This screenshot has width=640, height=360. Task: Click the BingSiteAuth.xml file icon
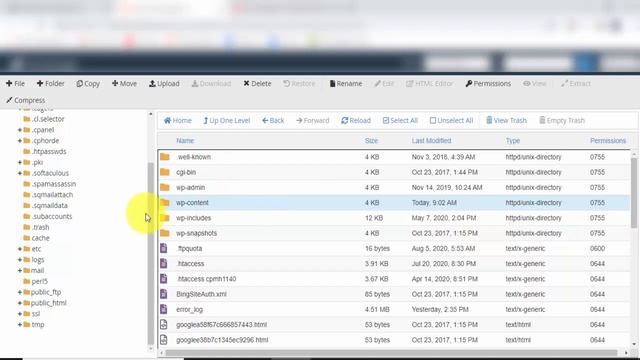[164, 294]
